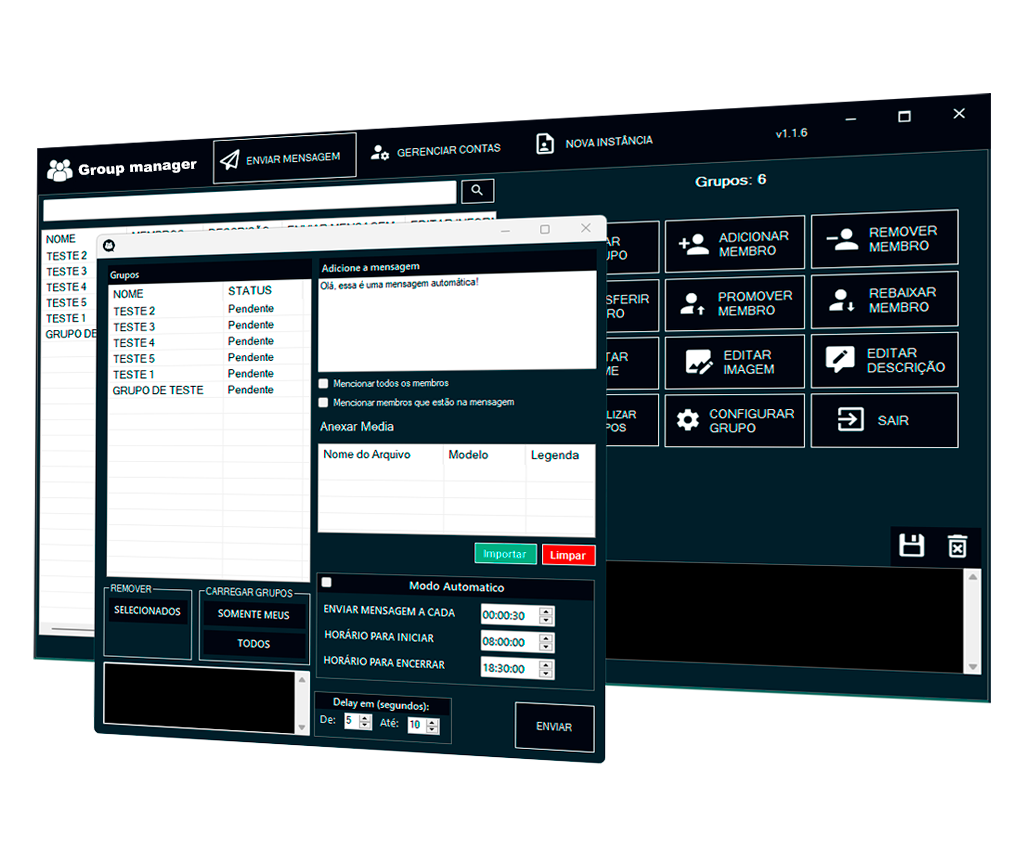This screenshot has width=1024, height=858.
Task: Select TESTE 1 row in dialog Grupos list
Action: (207, 373)
